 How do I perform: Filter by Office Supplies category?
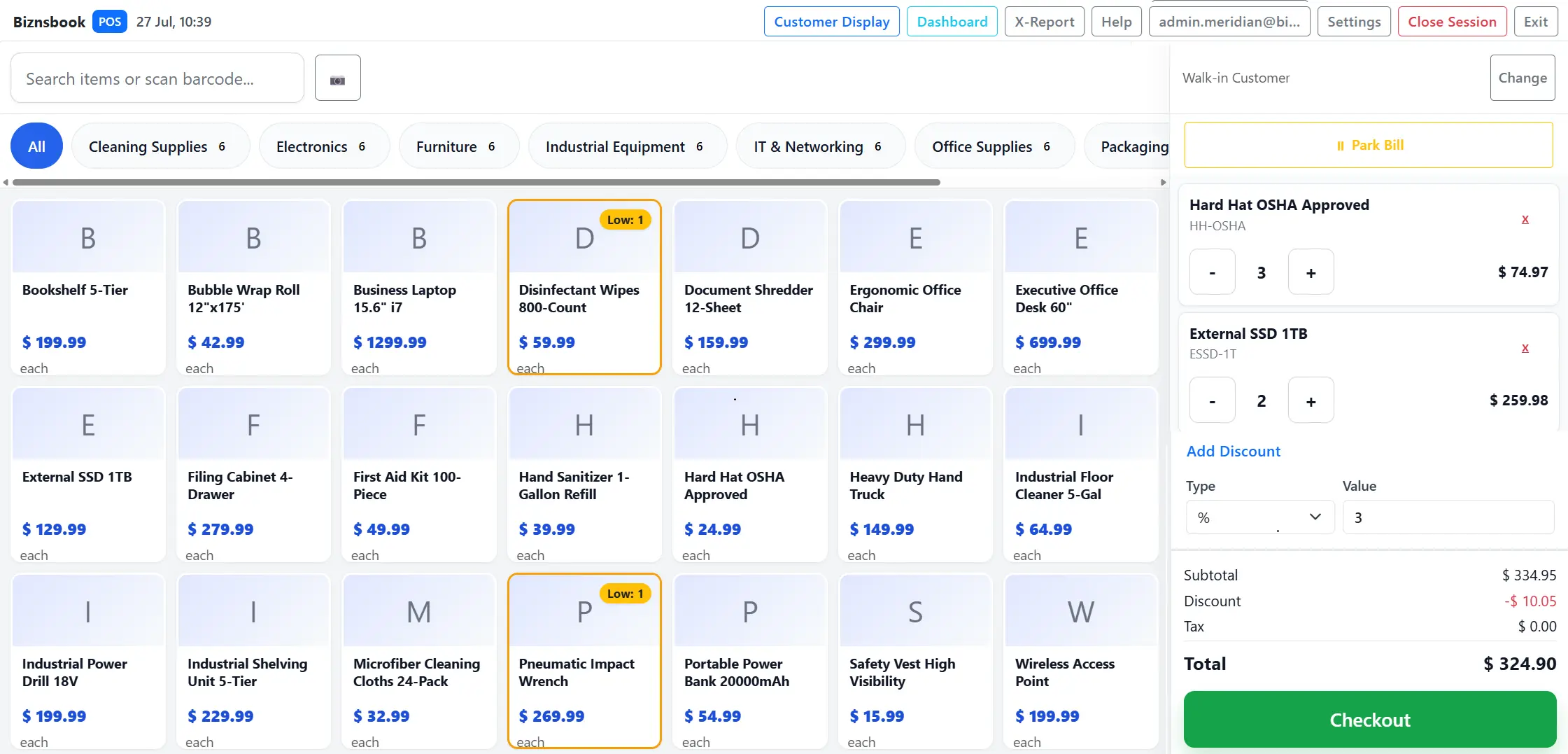[994, 146]
